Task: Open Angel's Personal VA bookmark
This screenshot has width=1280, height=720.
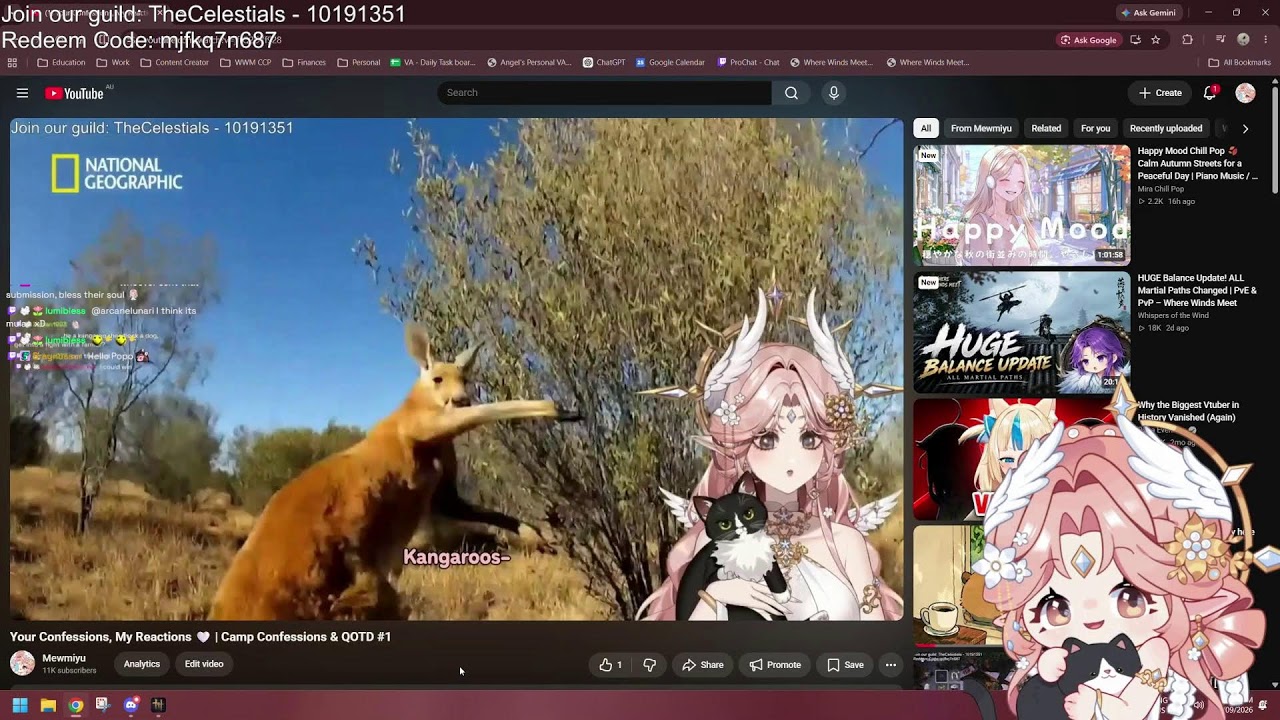Action: [528, 62]
